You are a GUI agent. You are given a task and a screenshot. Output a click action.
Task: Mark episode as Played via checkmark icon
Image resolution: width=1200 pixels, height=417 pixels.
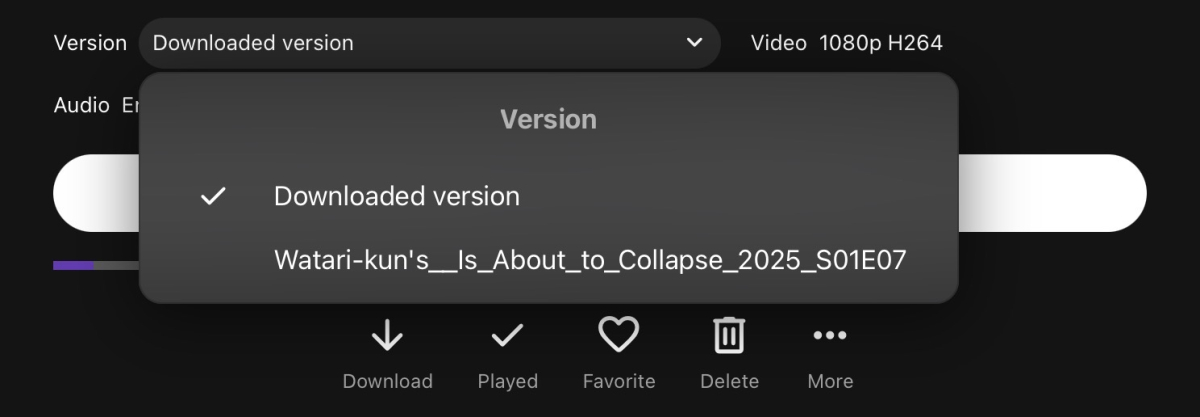[507, 336]
